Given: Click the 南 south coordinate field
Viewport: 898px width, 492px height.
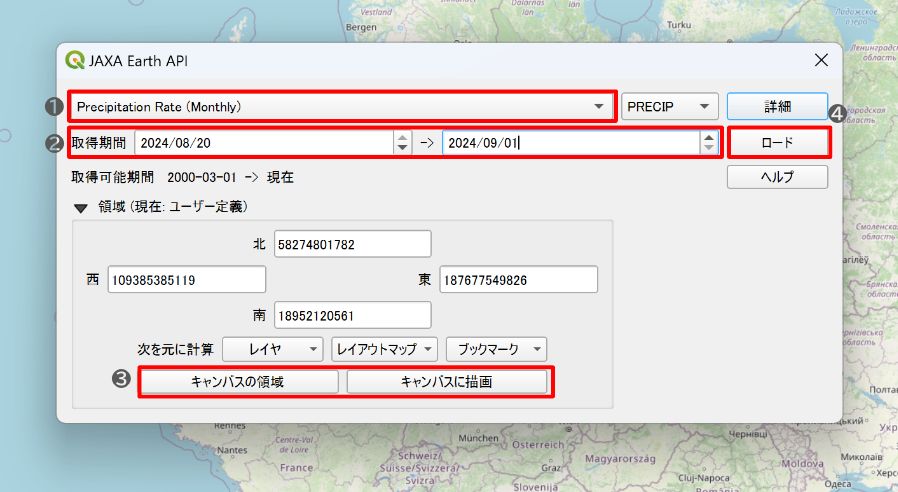Looking at the screenshot, I should [352, 315].
